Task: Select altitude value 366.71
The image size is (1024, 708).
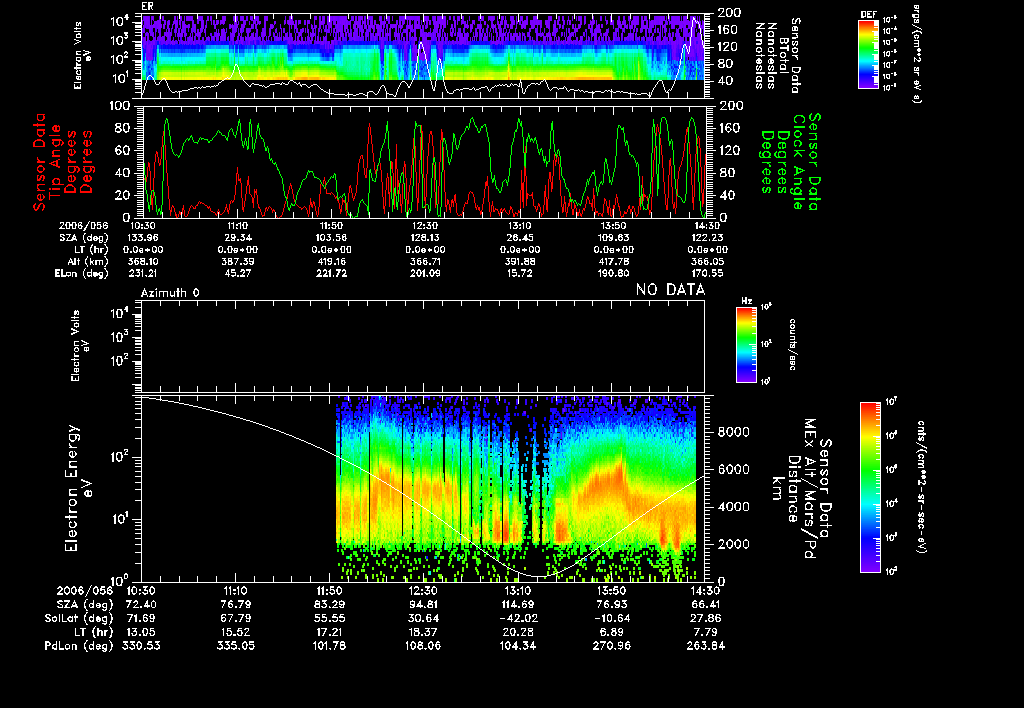Action: click(x=425, y=261)
